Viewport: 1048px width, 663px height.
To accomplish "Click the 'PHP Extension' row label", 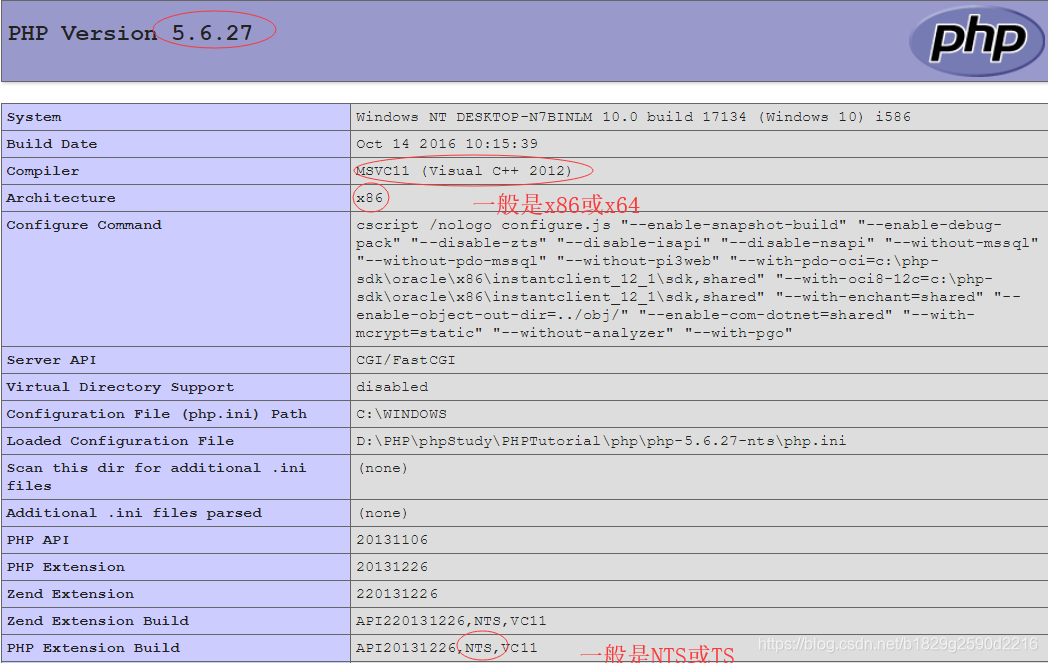I will [66, 567].
